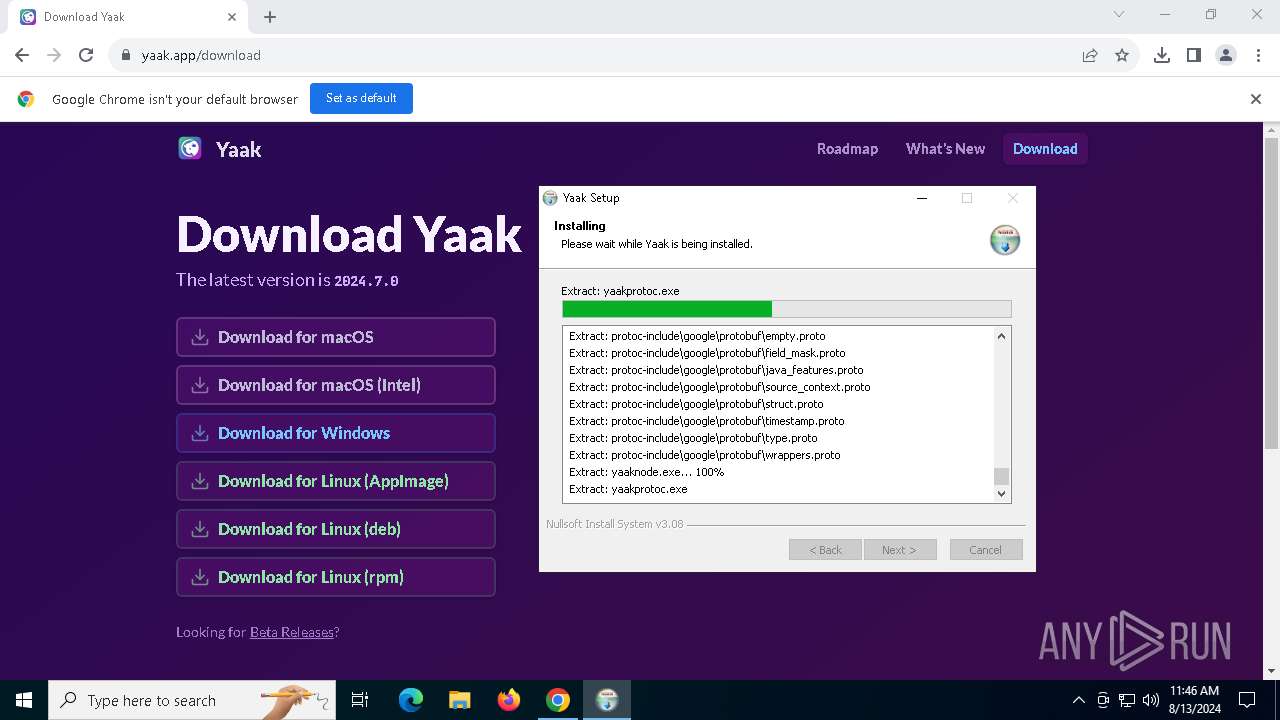Reload the yaak.app page
This screenshot has width=1280, height=720.
point(86,56)
